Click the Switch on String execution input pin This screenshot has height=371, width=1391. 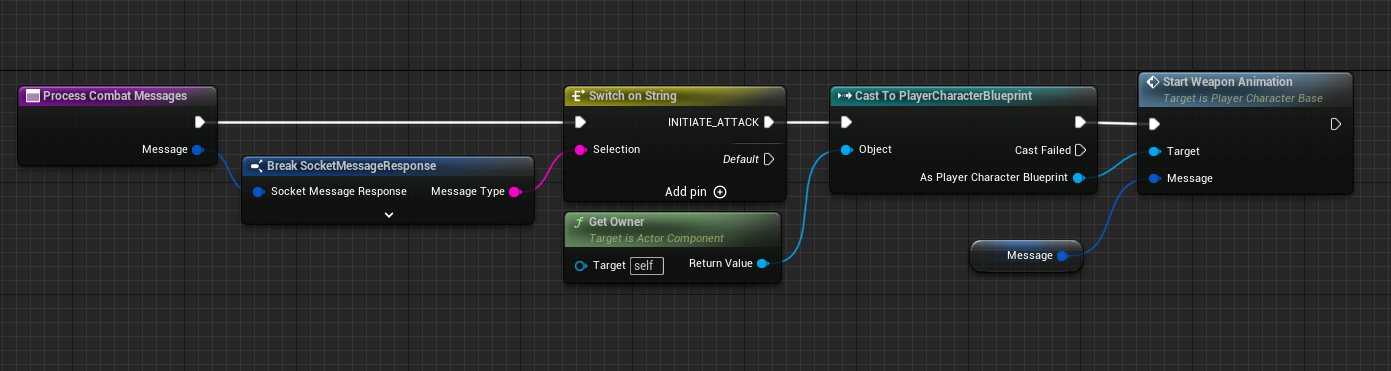tap(579, 122)
